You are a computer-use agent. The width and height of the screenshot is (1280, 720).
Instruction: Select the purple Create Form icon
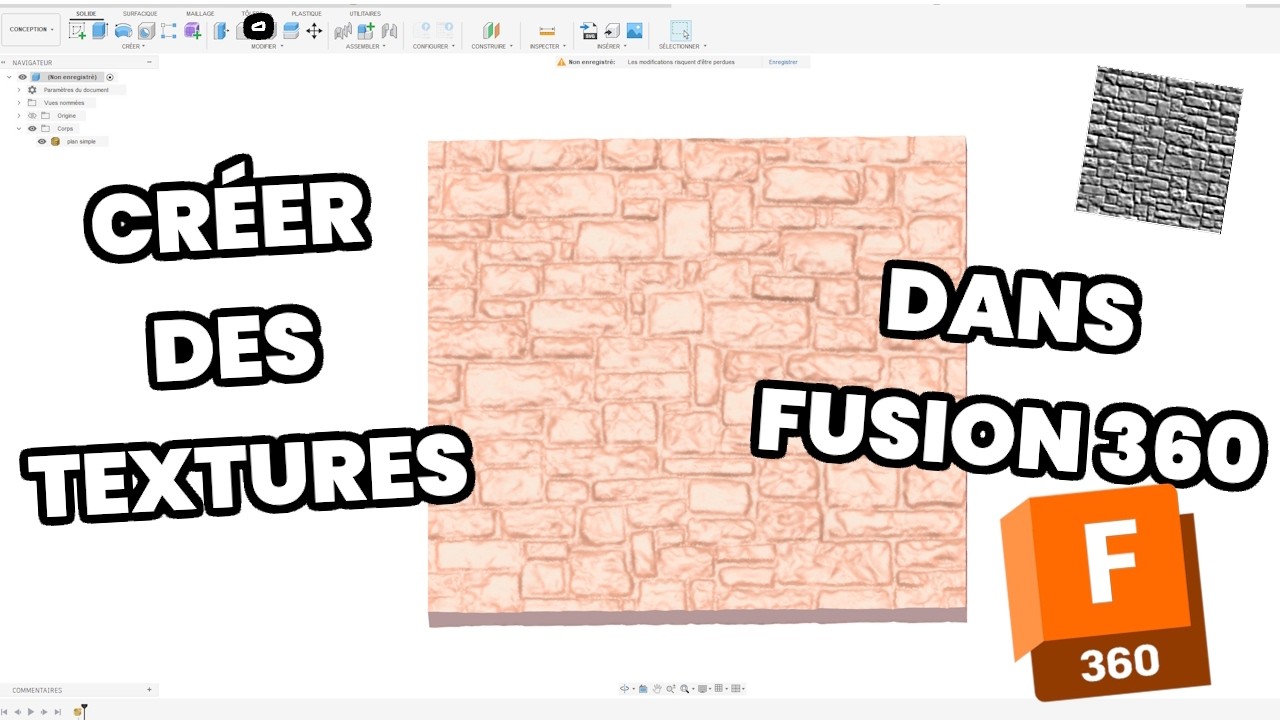coord(192,30)
